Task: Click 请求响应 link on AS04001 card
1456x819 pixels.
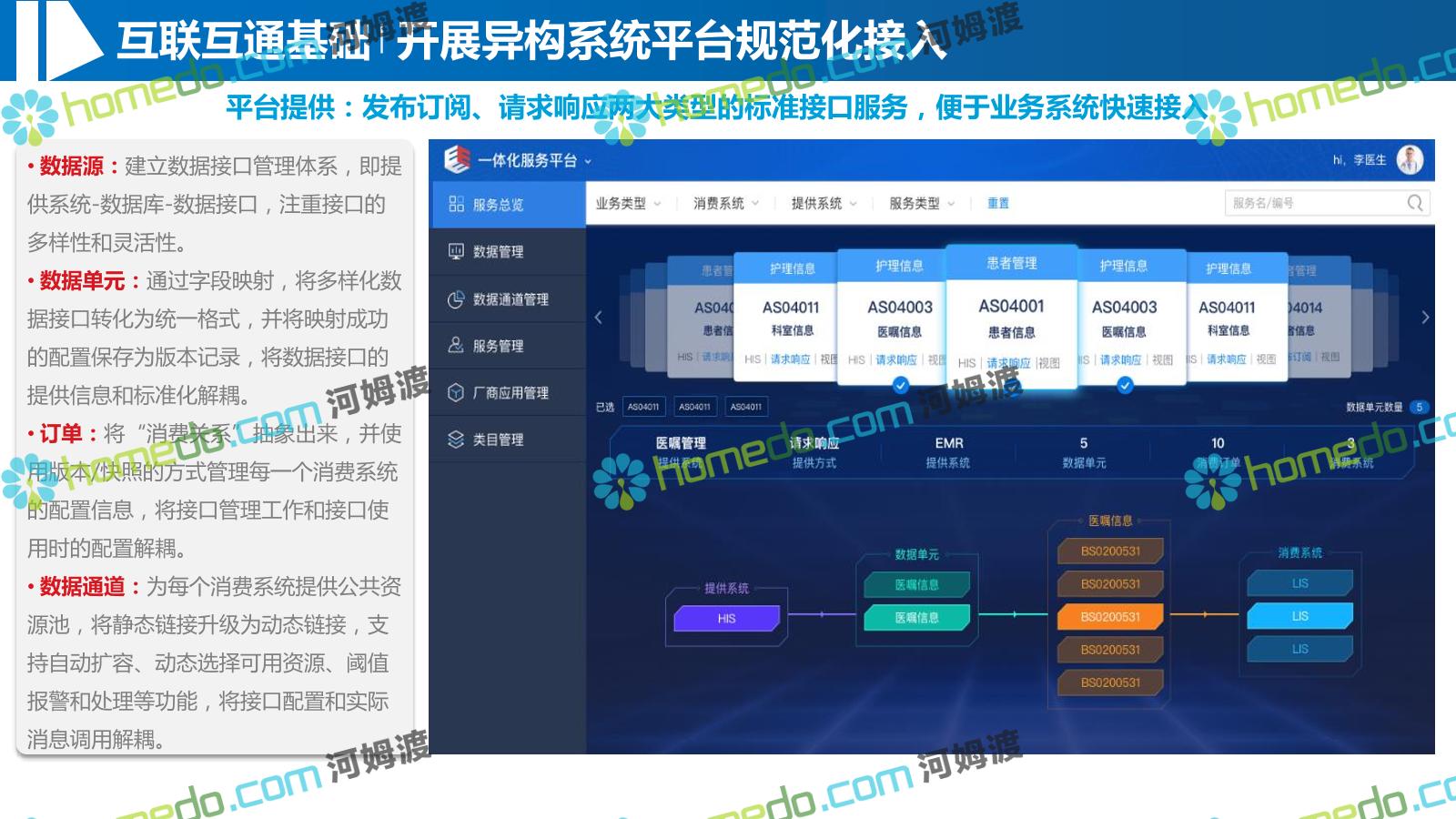Action: (1008, 363)
